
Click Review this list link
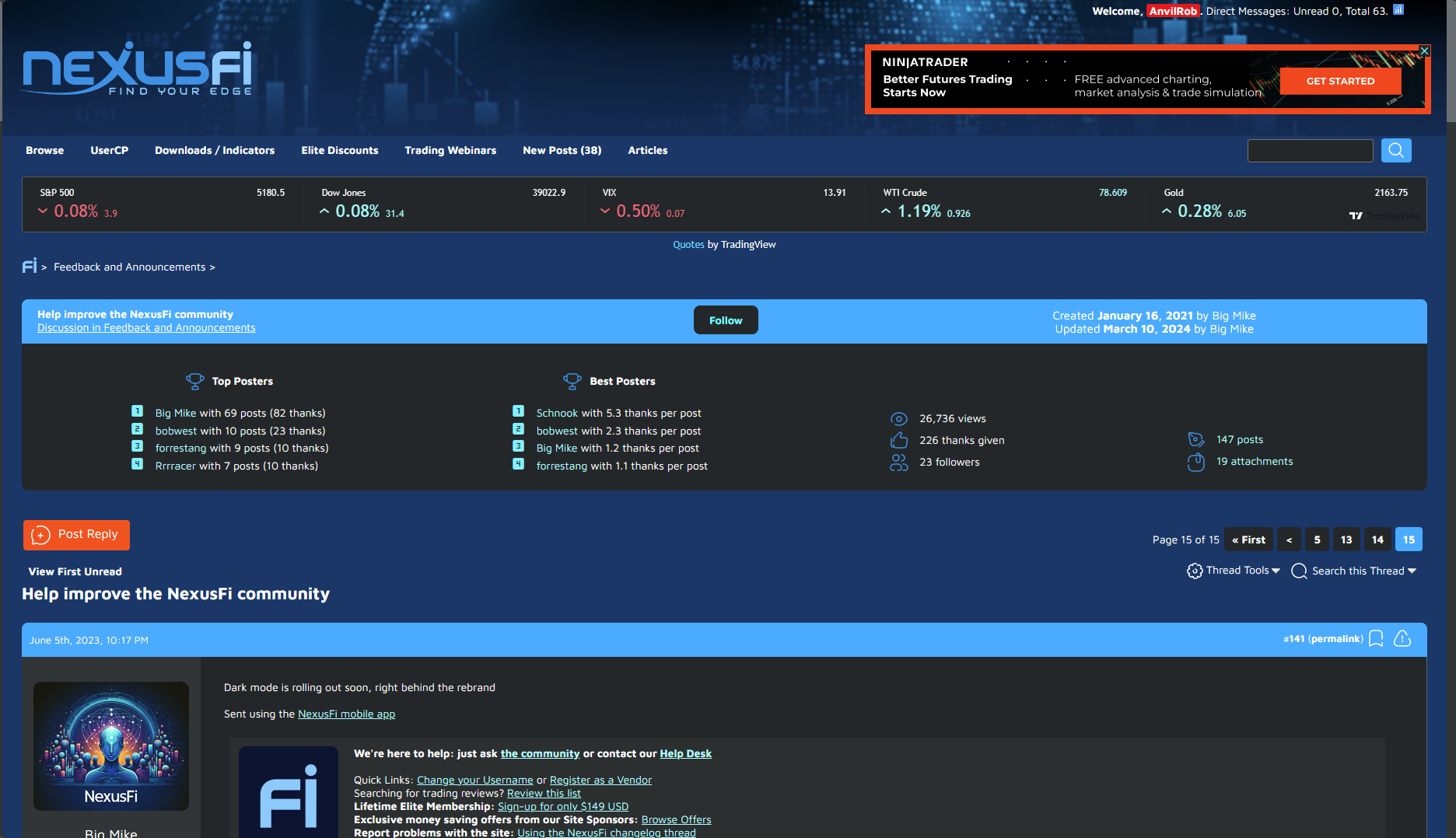544,793
